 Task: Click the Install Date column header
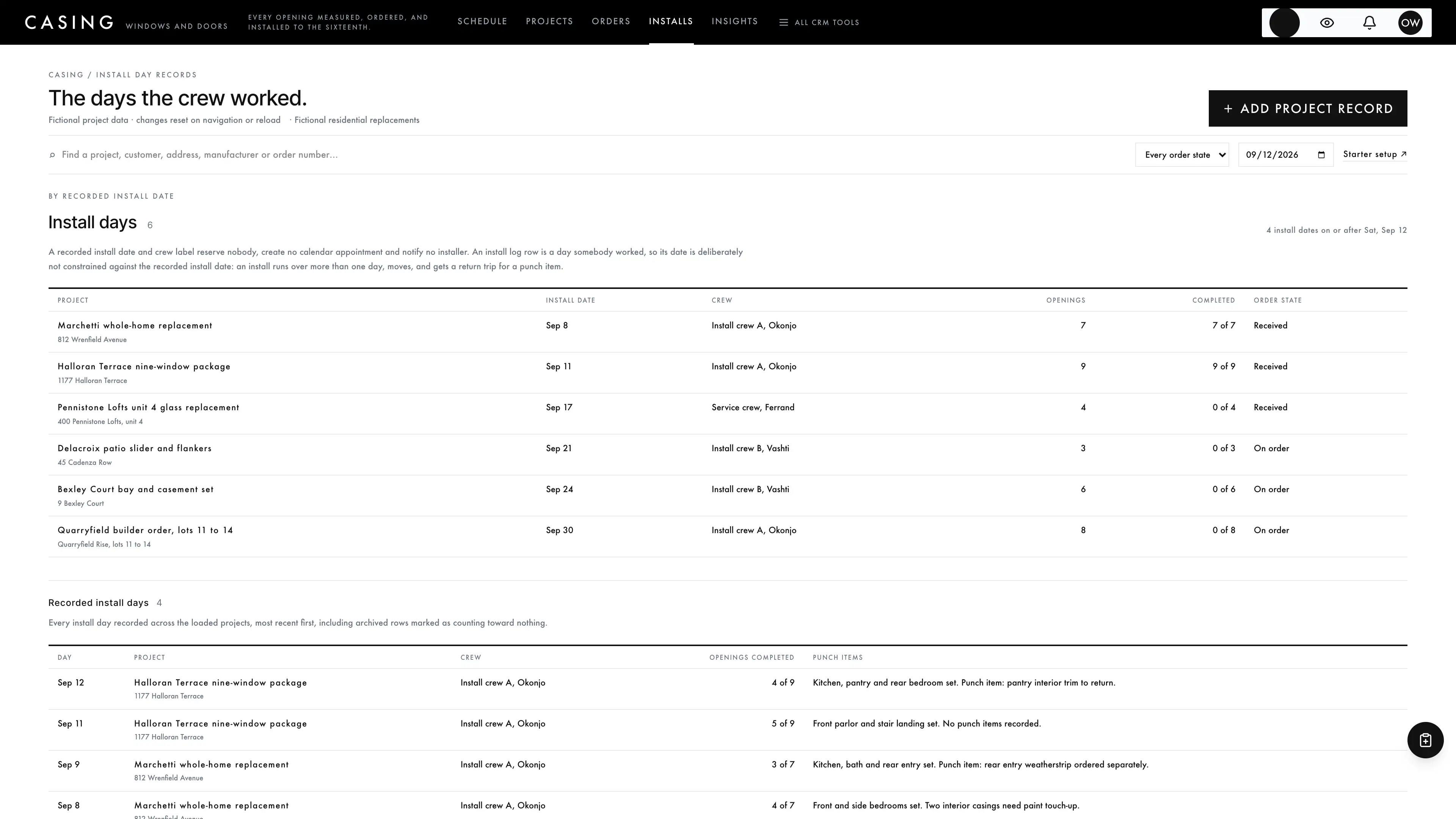[570, 300]
